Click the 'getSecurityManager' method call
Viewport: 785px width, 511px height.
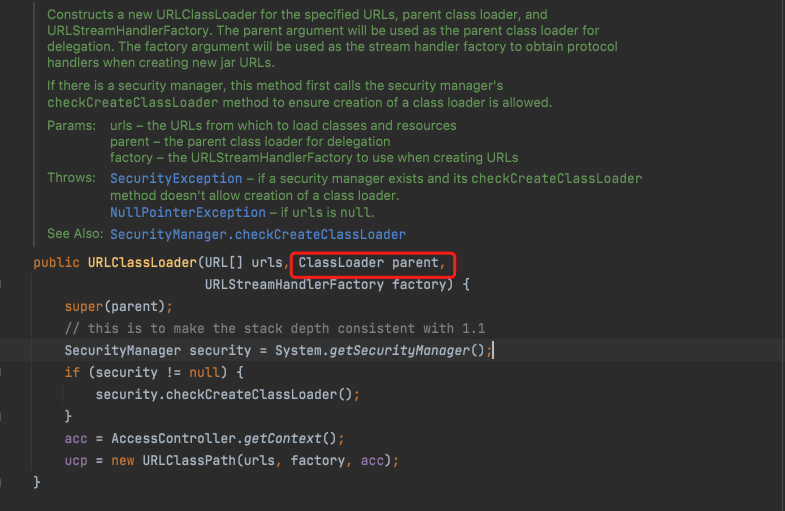tap(400, 351)
